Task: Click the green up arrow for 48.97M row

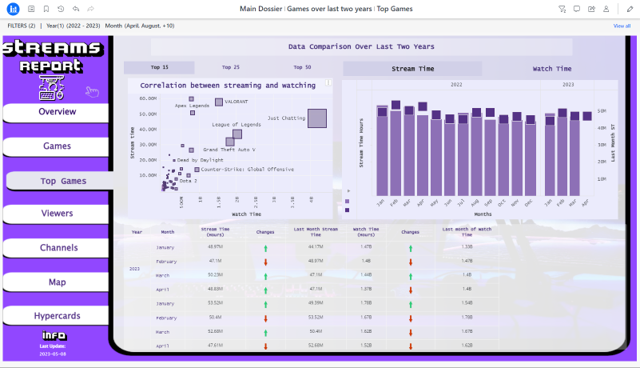Action: [x=266, y=248]
